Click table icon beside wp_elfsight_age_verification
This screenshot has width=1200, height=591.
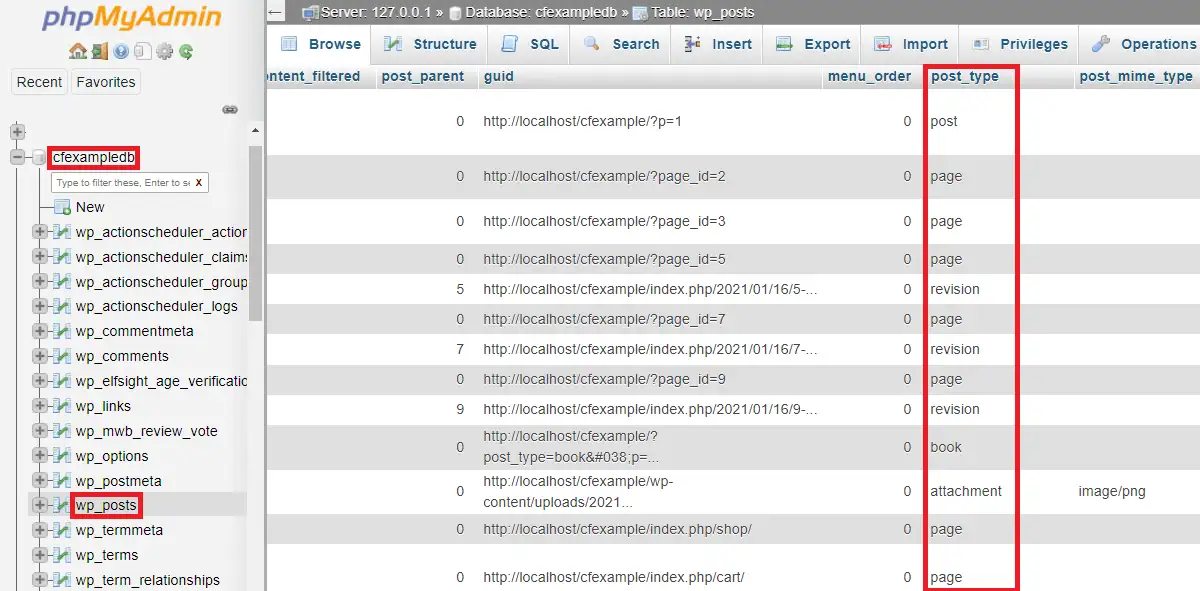[x=62, y=381]
